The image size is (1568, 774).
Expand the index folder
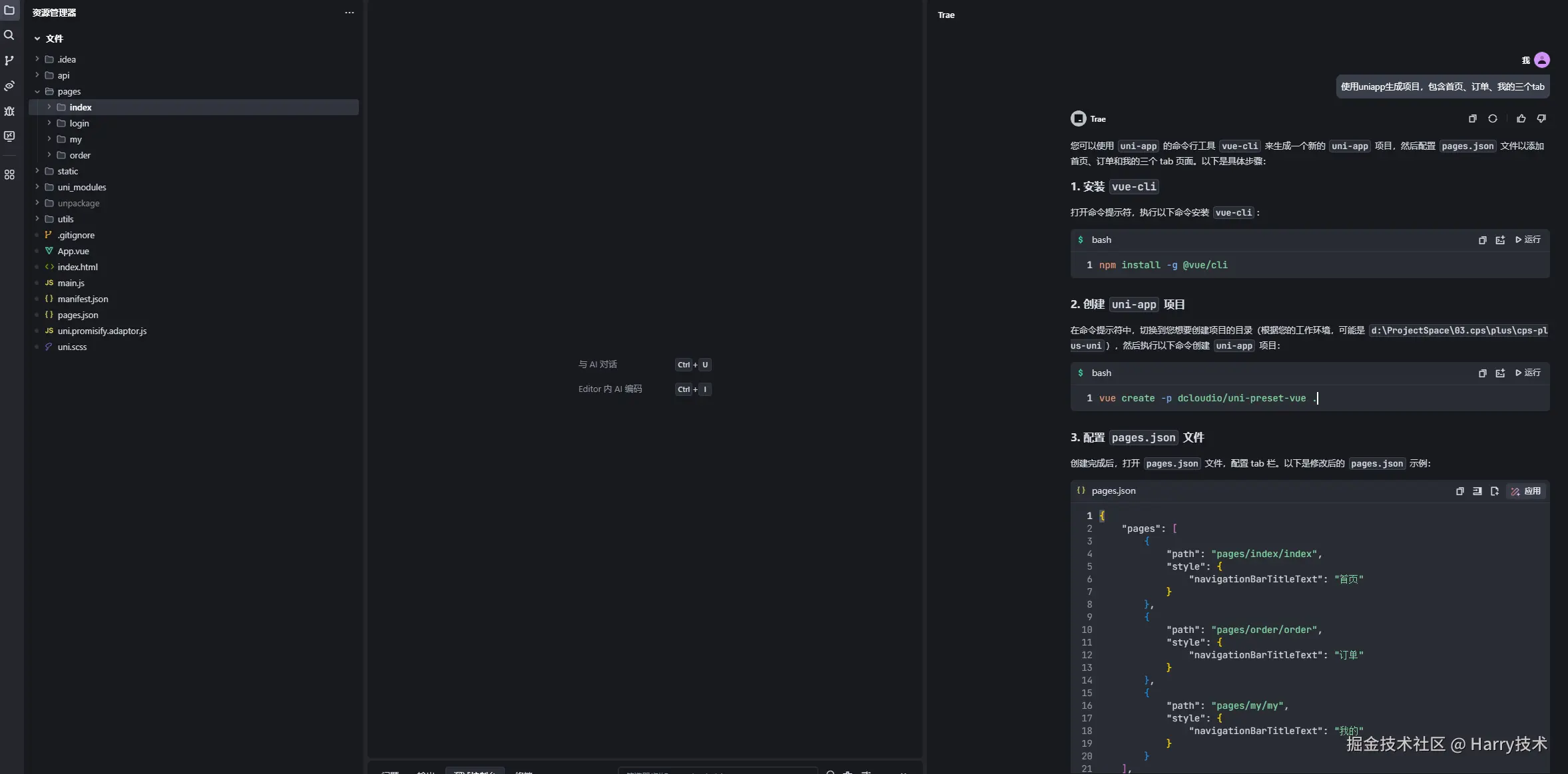point(49,107)
